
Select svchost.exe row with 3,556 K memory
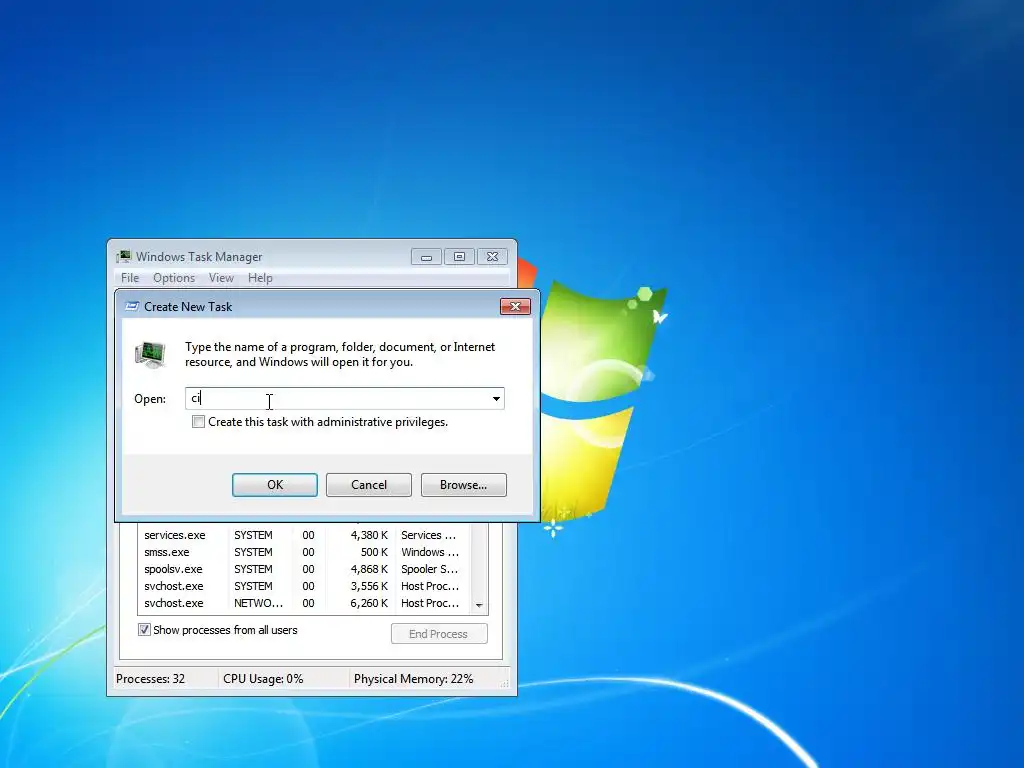(x=304, y=586)
